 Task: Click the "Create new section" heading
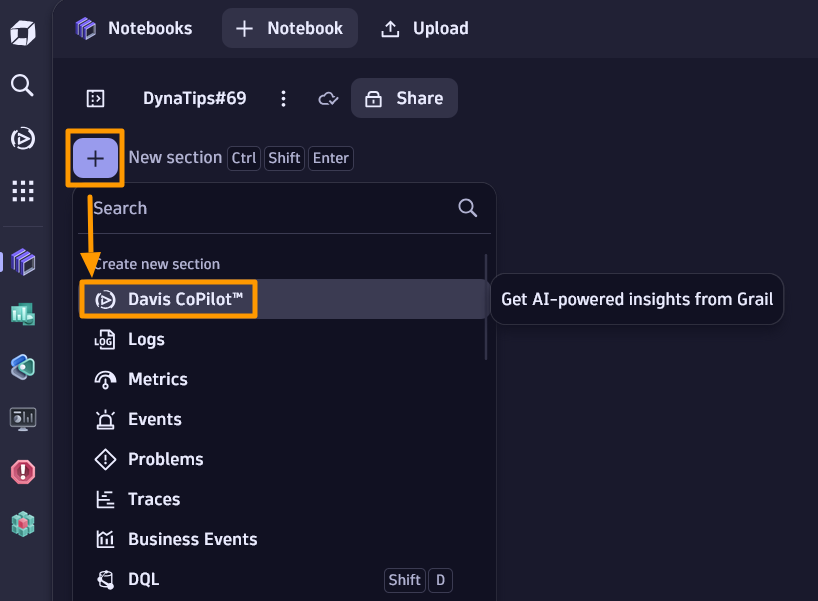[157, 264]
